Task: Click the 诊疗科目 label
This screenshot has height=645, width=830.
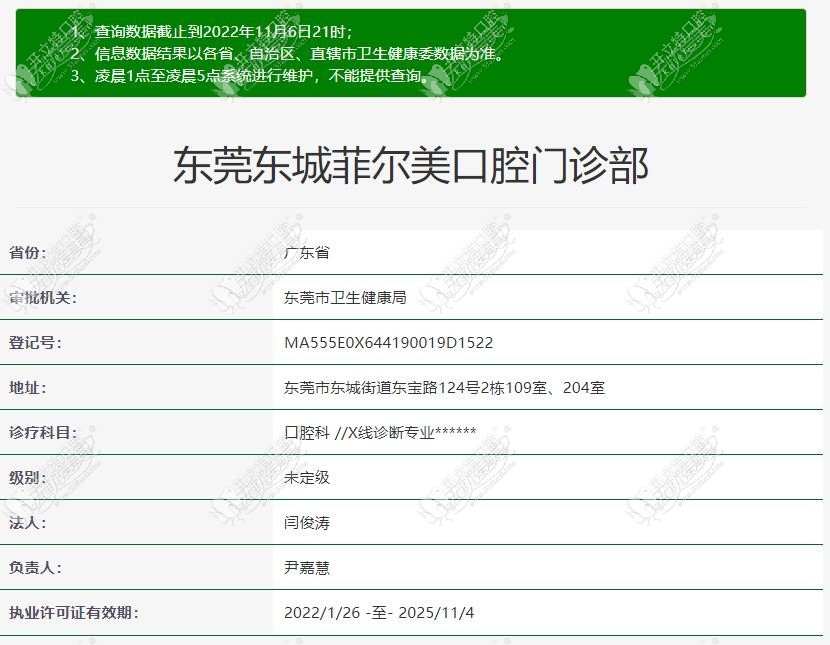Action: pyautogui.click(x=43, y=432)
